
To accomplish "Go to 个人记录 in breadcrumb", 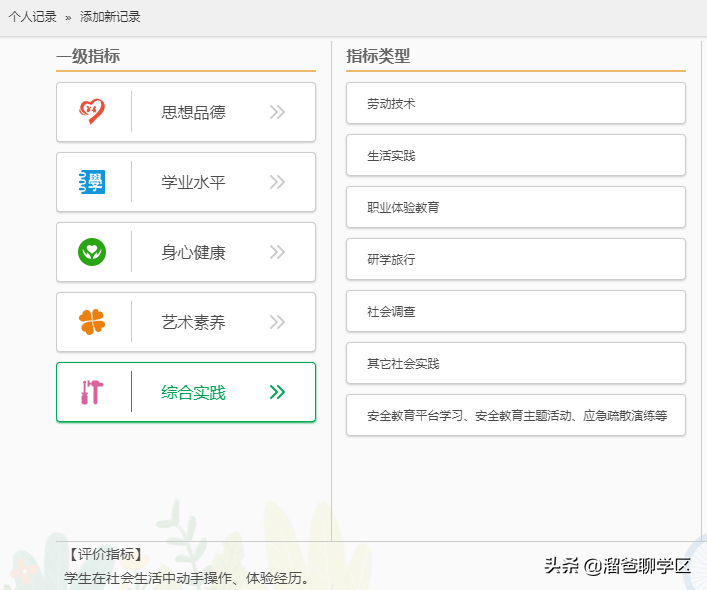I will coord(32,17).
